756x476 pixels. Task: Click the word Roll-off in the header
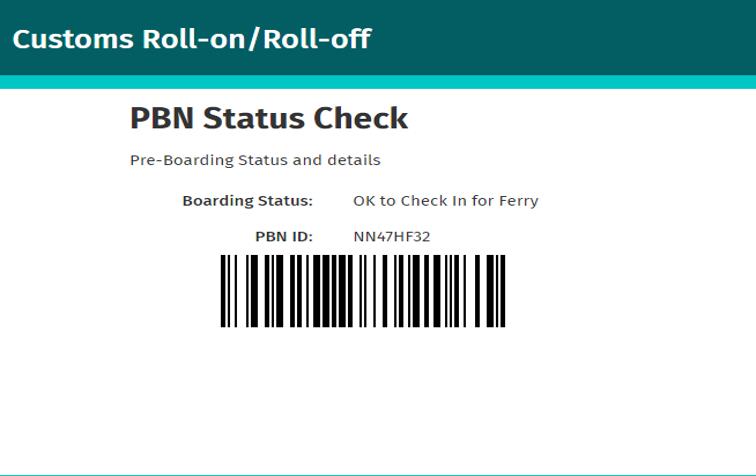click(317, 39)
